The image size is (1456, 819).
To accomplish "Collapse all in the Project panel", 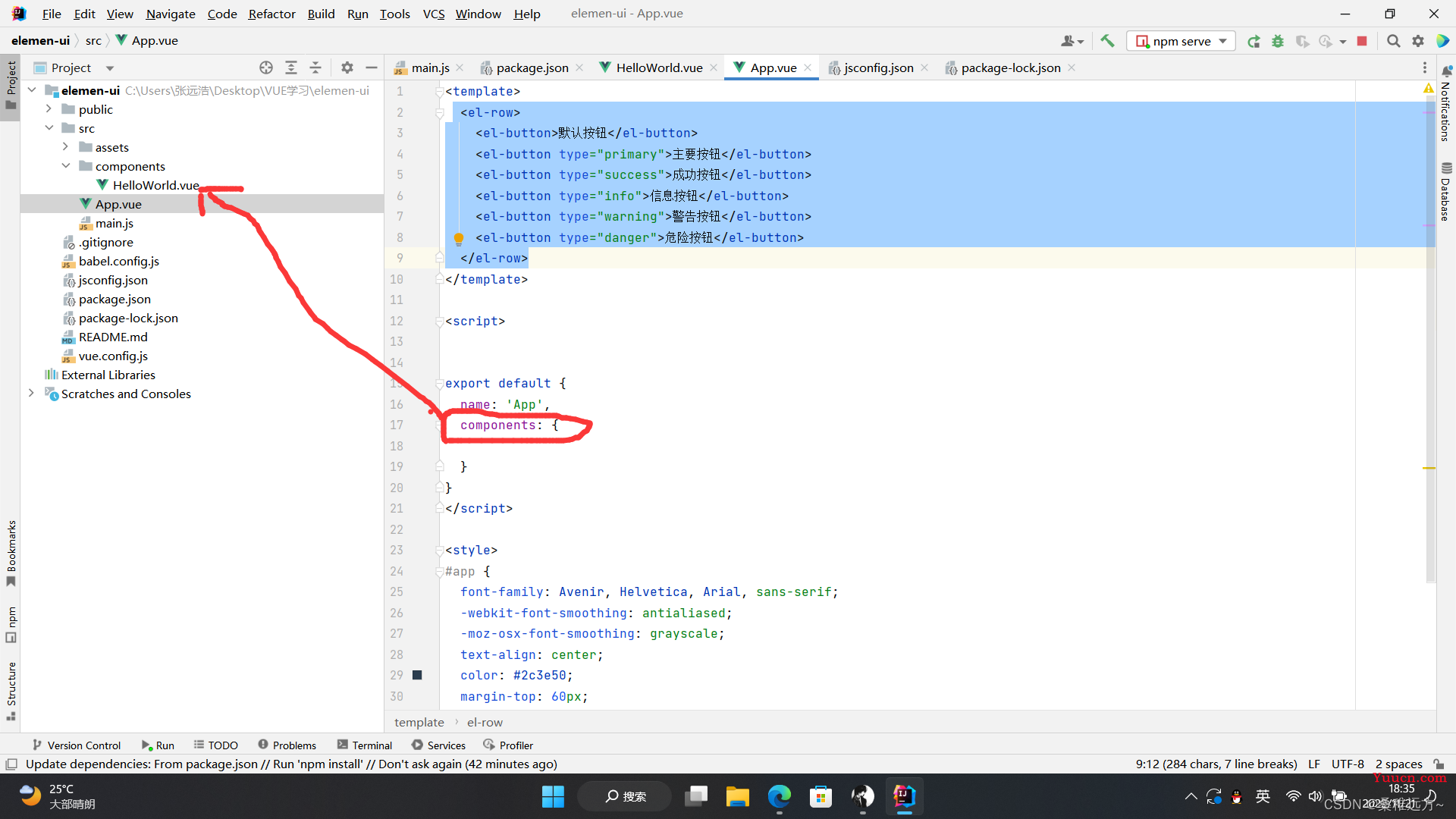I will point(315,67).
